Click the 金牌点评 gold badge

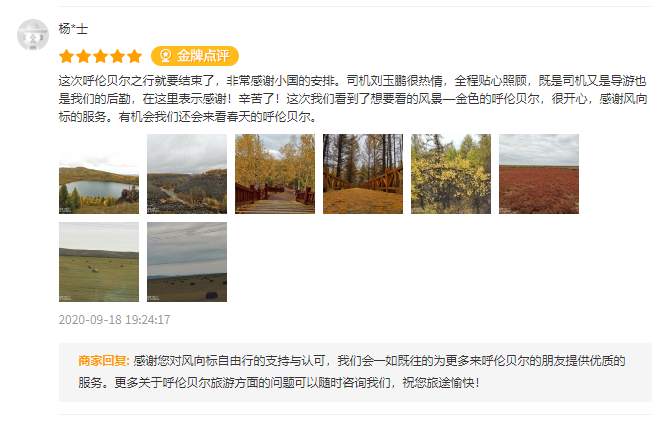(x=195, y=56)
